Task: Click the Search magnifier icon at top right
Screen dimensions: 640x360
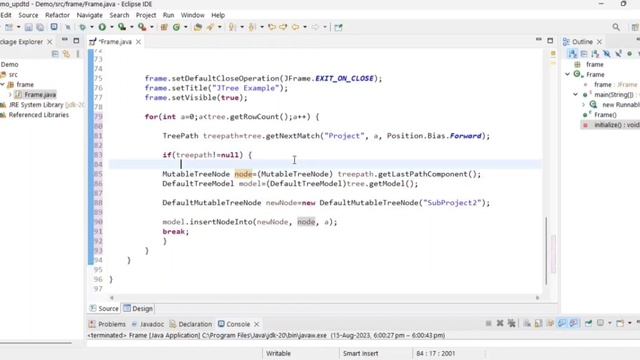Action: point(616,27)
